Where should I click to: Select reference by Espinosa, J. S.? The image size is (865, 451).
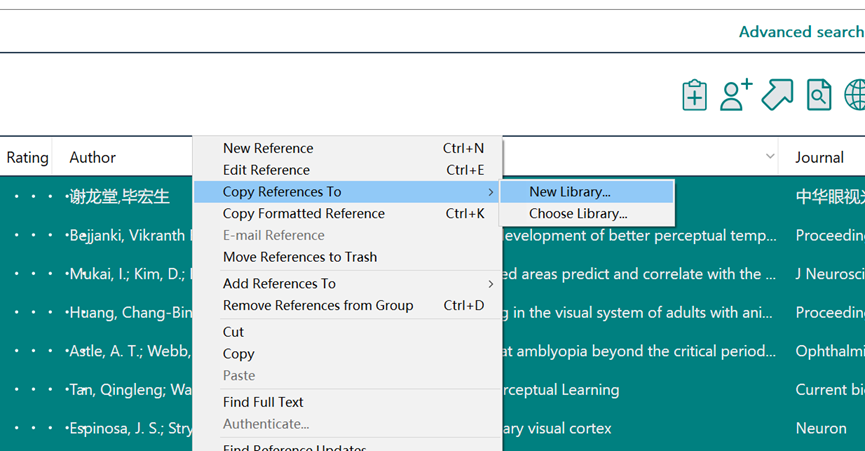pos(129,428)
